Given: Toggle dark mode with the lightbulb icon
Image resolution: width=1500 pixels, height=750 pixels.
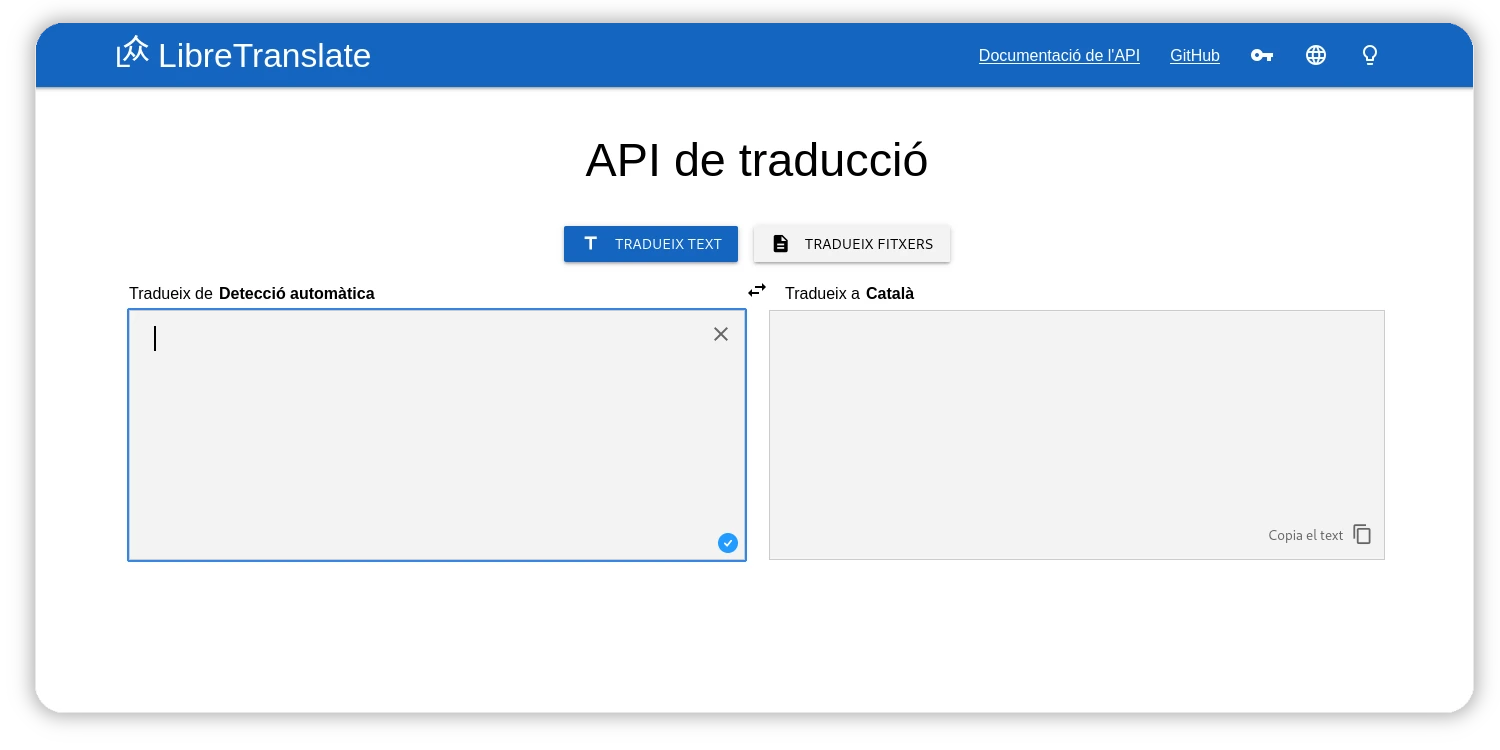Looking at the screenshot, I should (x=1370, y=55).
